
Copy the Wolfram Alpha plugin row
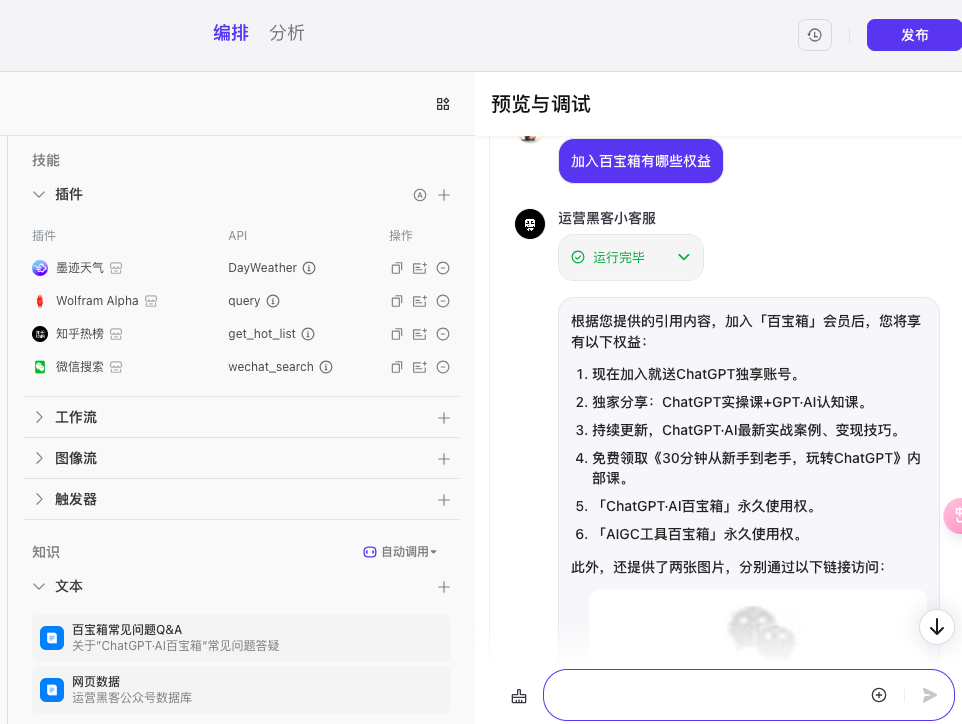(x=397, y=301)
